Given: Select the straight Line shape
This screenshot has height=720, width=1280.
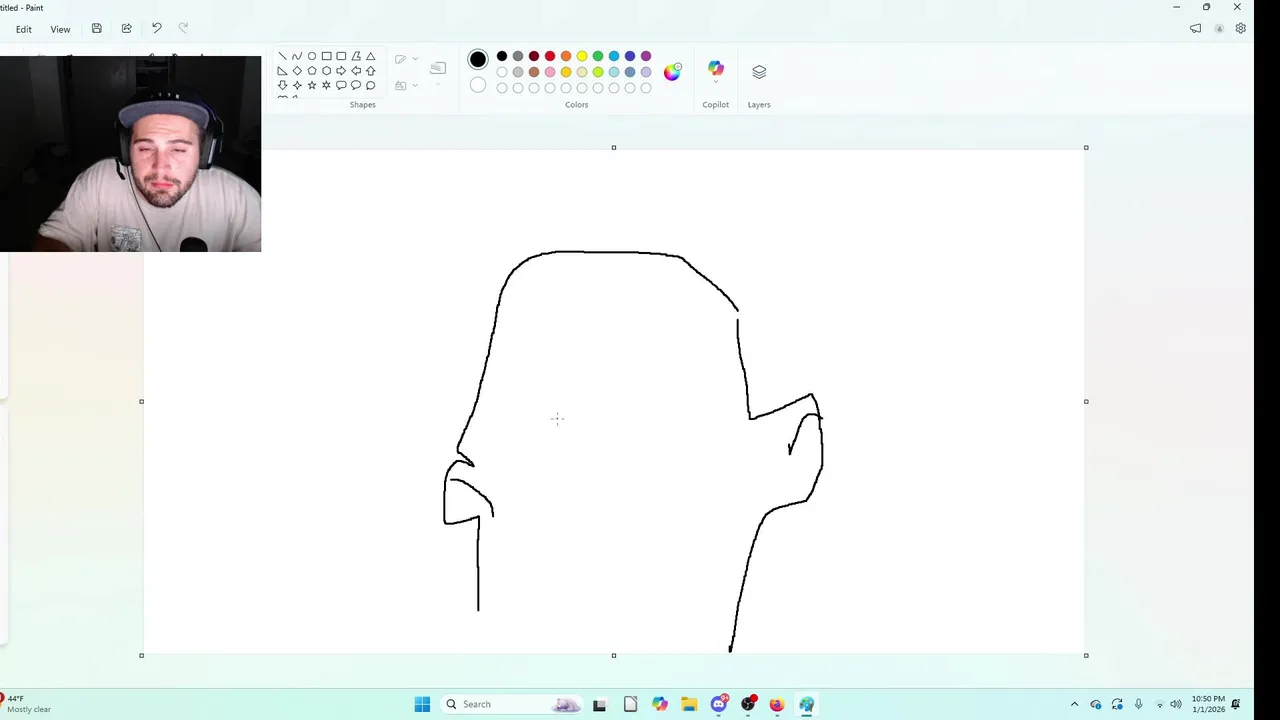Looking at the screenshot, I should coord(282,56).
